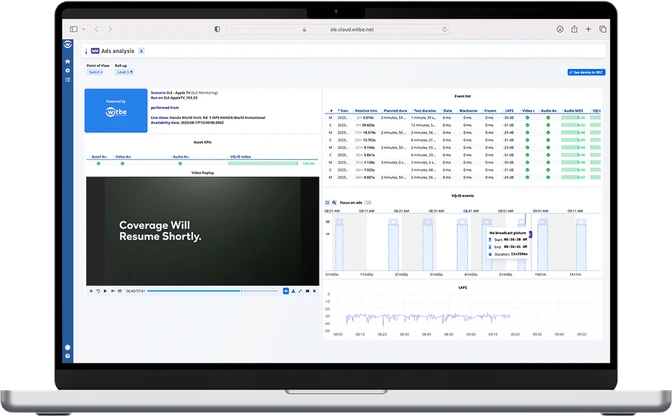The image size is (672, 416).
Task: Go to Home in the left sidebar
Action: 67,61
